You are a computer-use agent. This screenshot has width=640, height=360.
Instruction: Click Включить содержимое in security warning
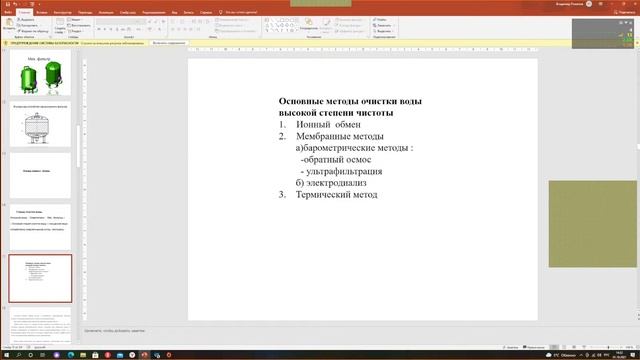click(x=169, y=43)
